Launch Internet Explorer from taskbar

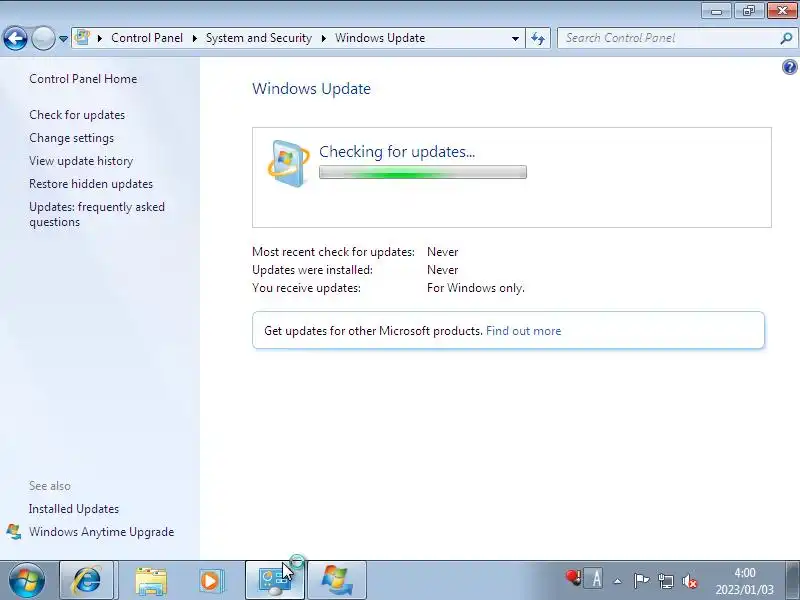point(87,580)
